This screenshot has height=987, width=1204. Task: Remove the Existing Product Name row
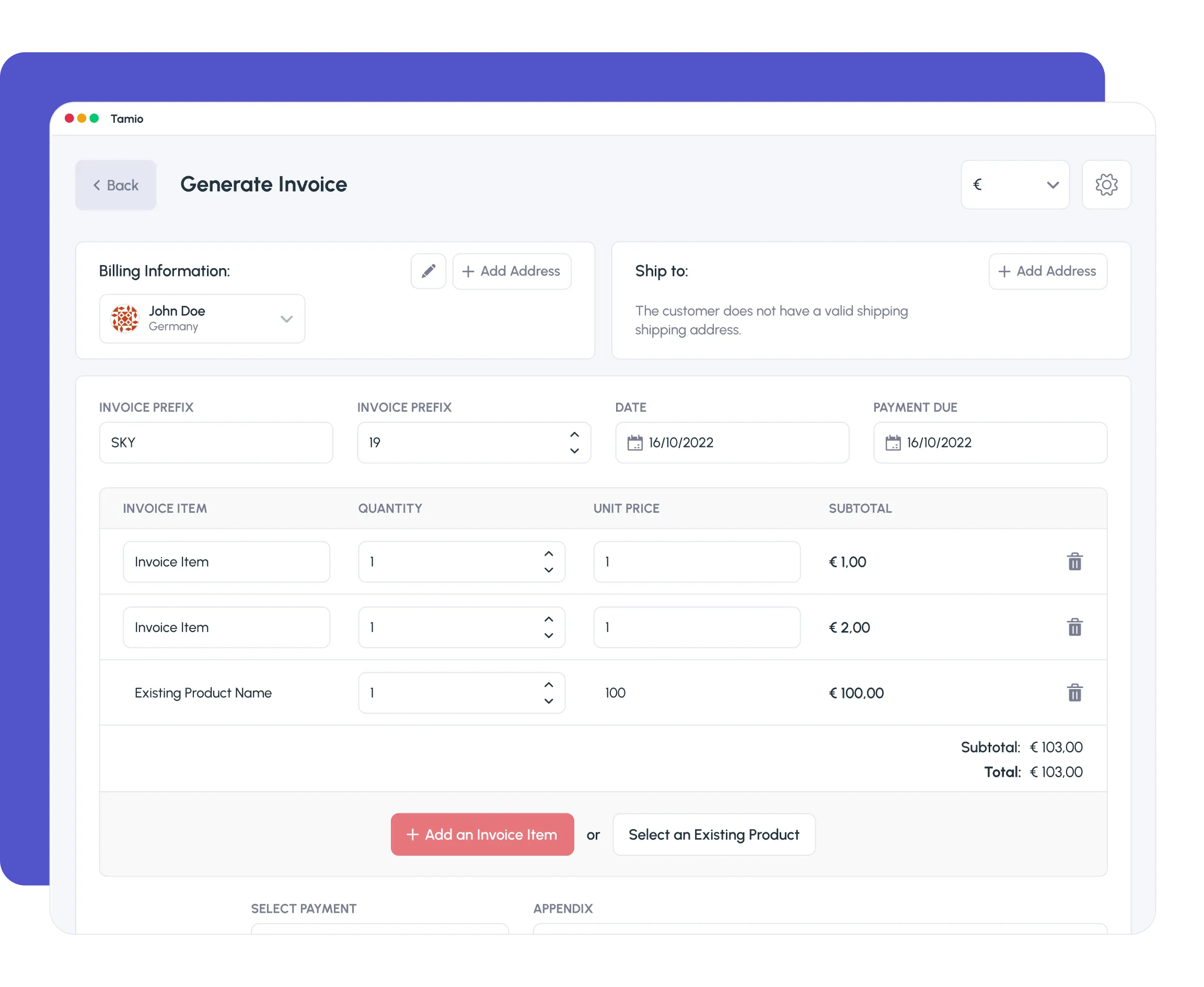(1074, 693)
